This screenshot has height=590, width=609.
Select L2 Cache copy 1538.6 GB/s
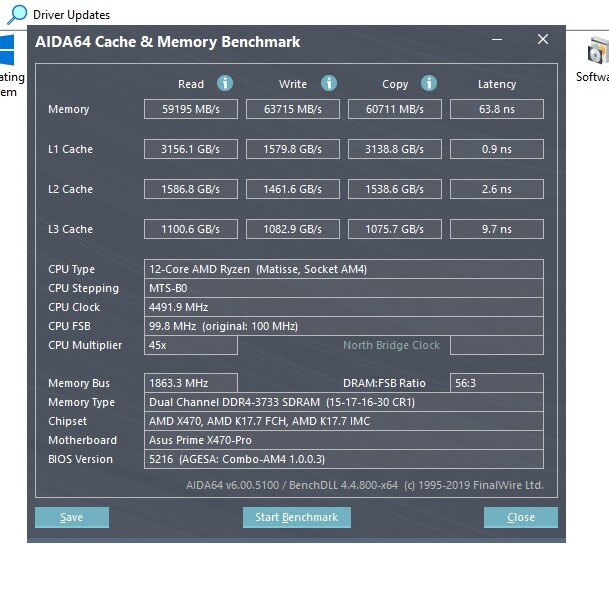(395, 189)
